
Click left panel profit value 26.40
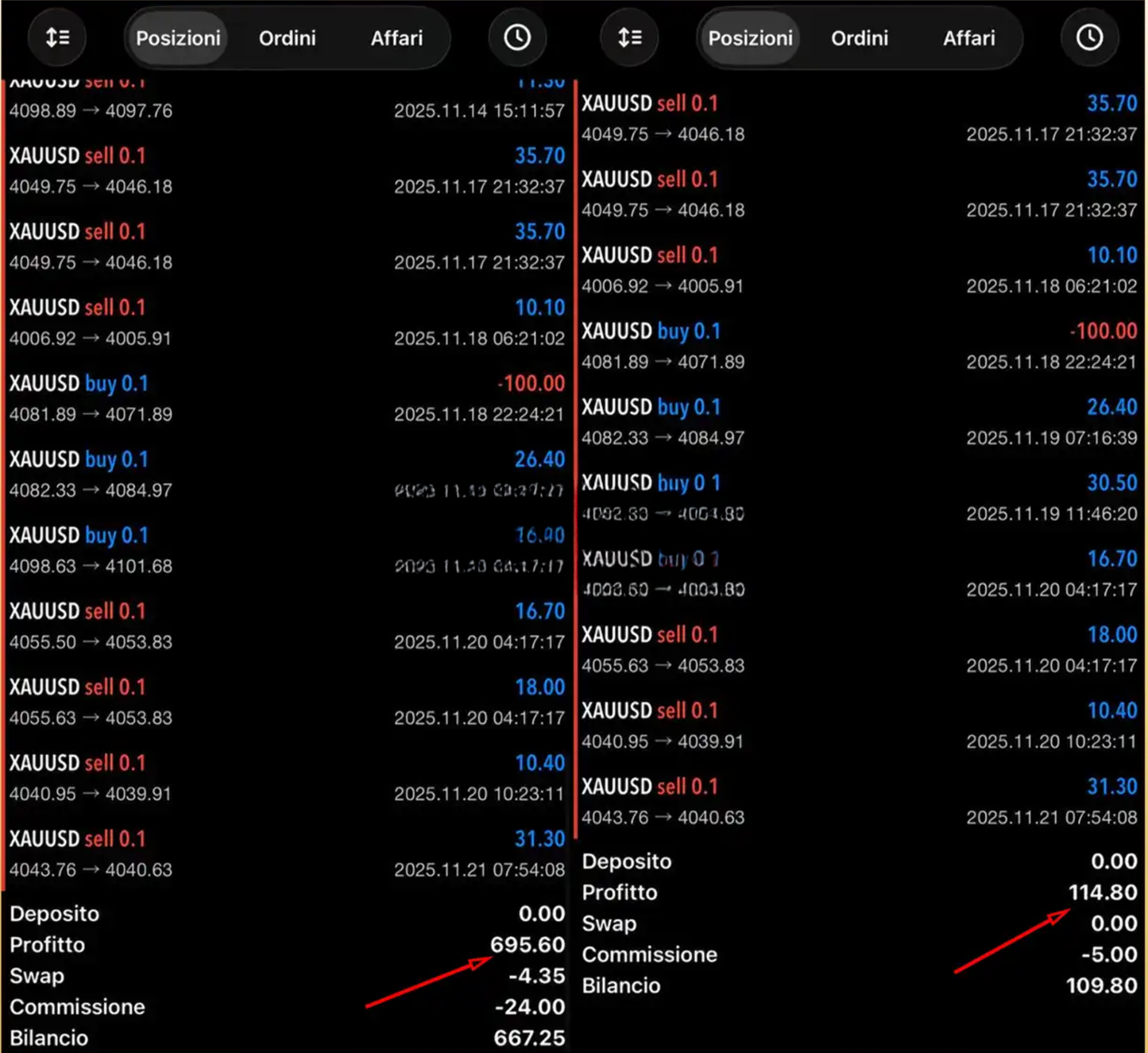point(539,459)
